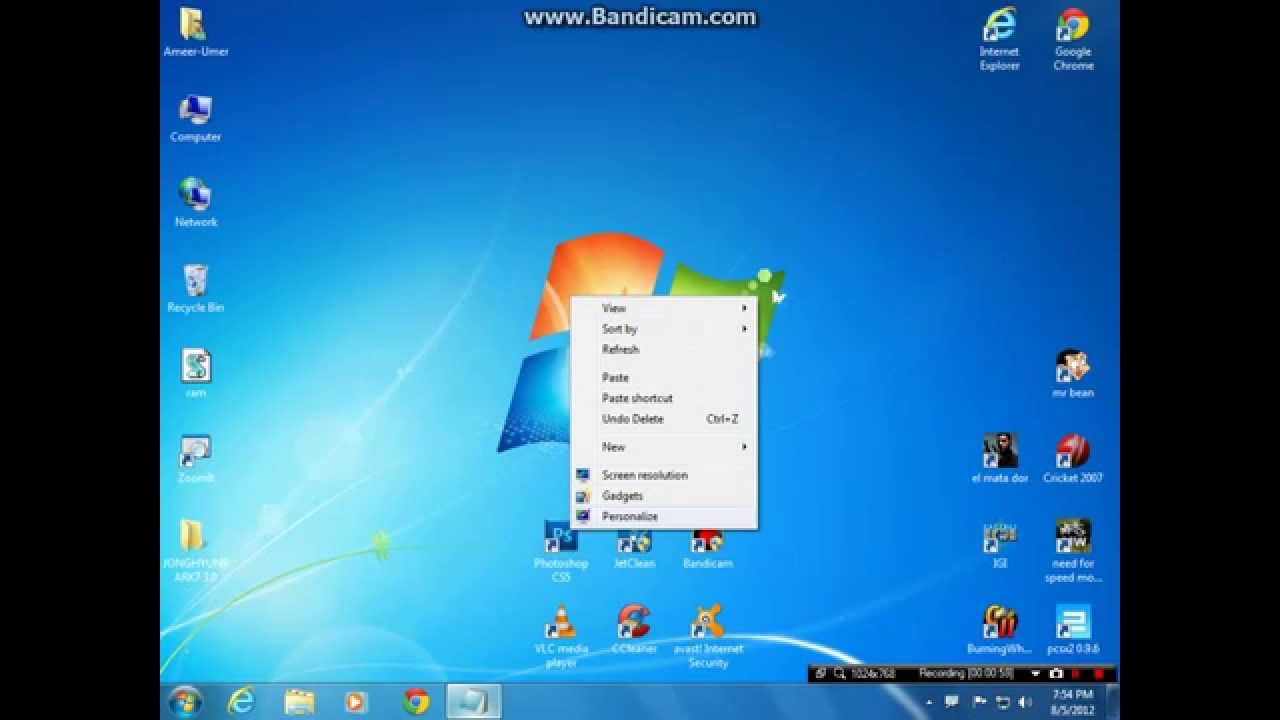Select the VLC media player shortcut
Viewport: 1280px width, 720px height.
(x=561, y=636)
